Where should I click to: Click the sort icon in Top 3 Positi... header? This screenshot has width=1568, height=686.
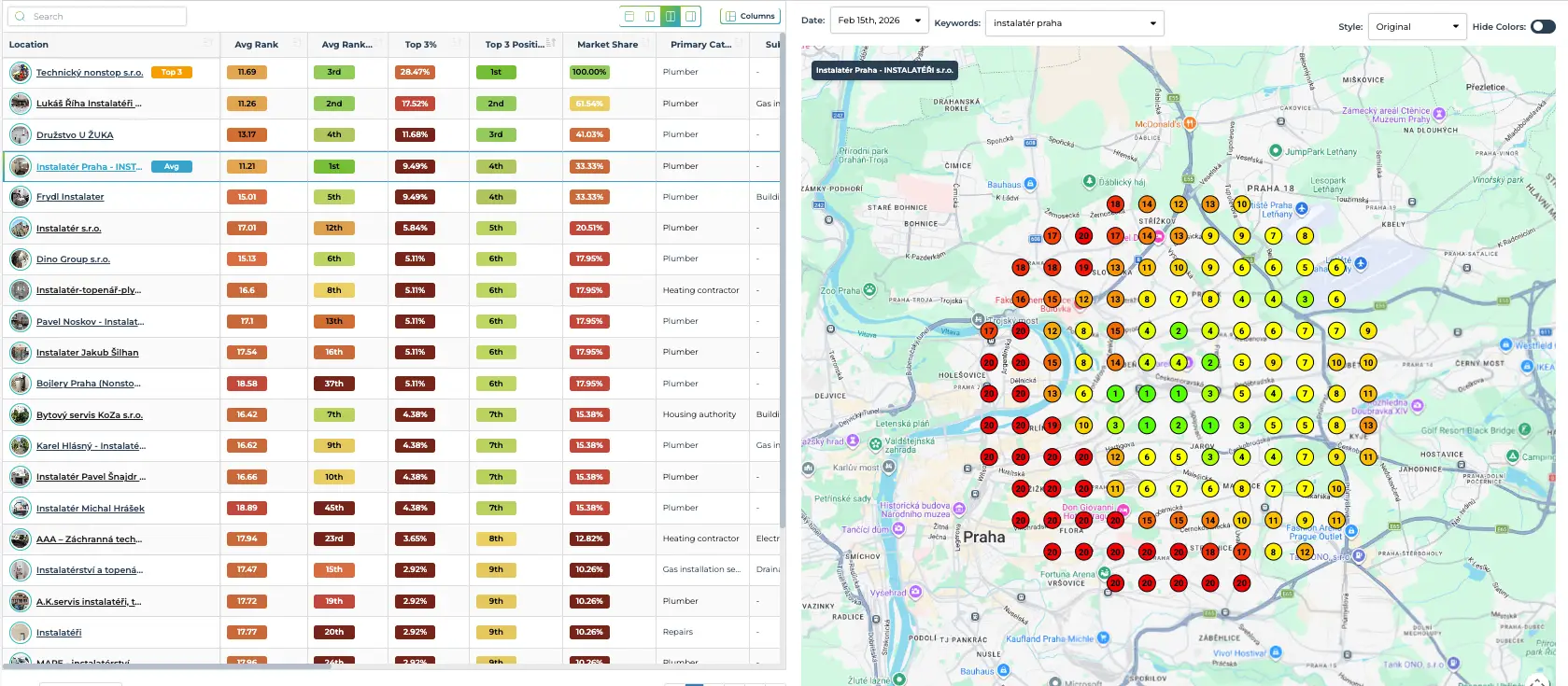[551, 44]
